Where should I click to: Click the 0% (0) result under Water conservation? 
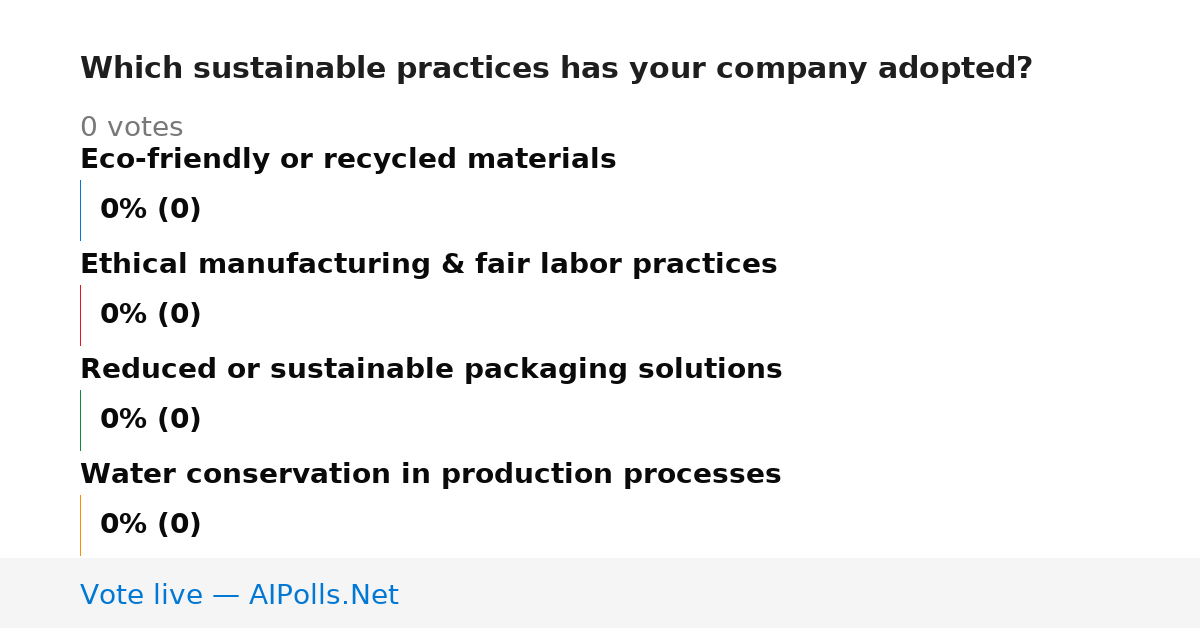pyautogui.click(x=150, y=525)
